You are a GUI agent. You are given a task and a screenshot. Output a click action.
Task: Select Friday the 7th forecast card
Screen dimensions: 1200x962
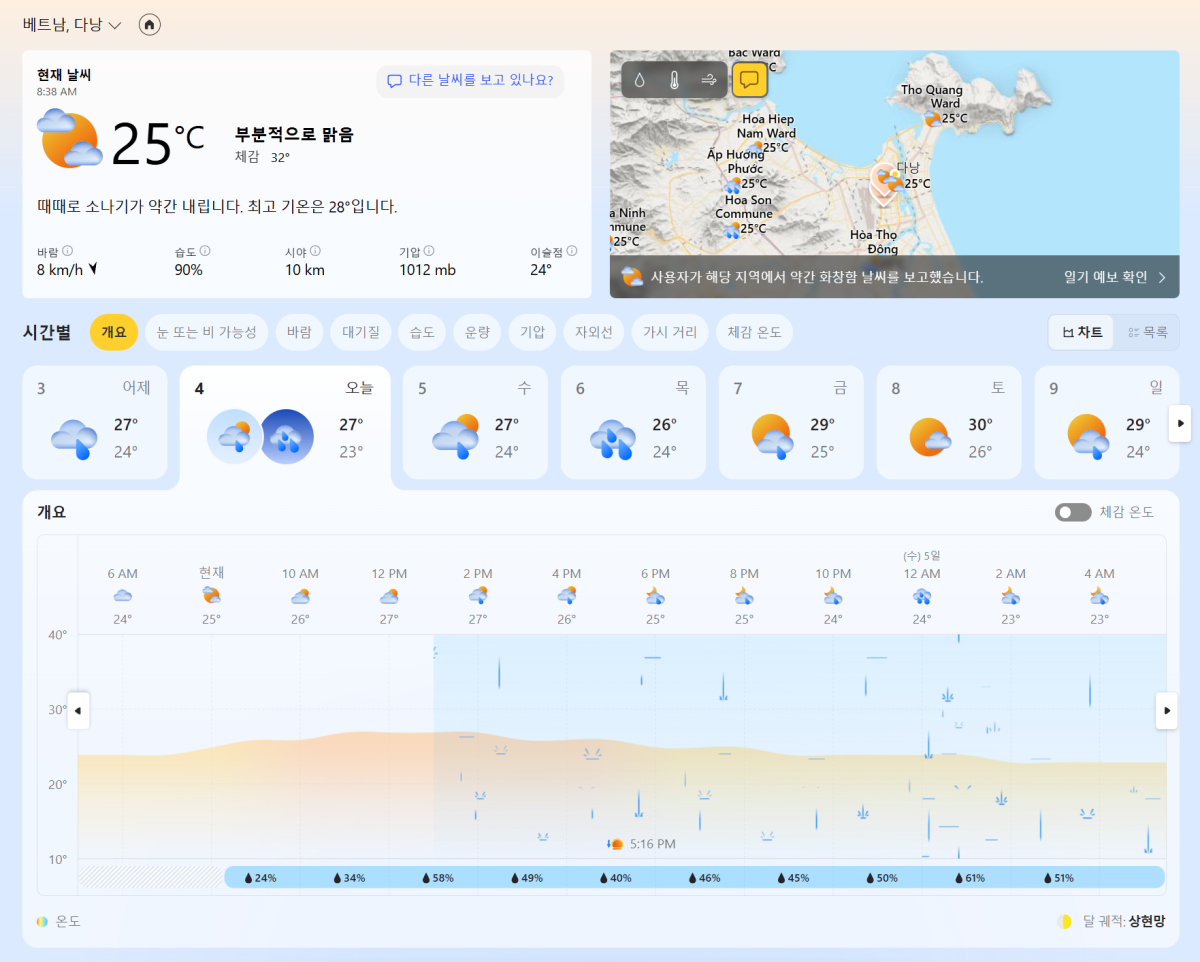(790, 422)
